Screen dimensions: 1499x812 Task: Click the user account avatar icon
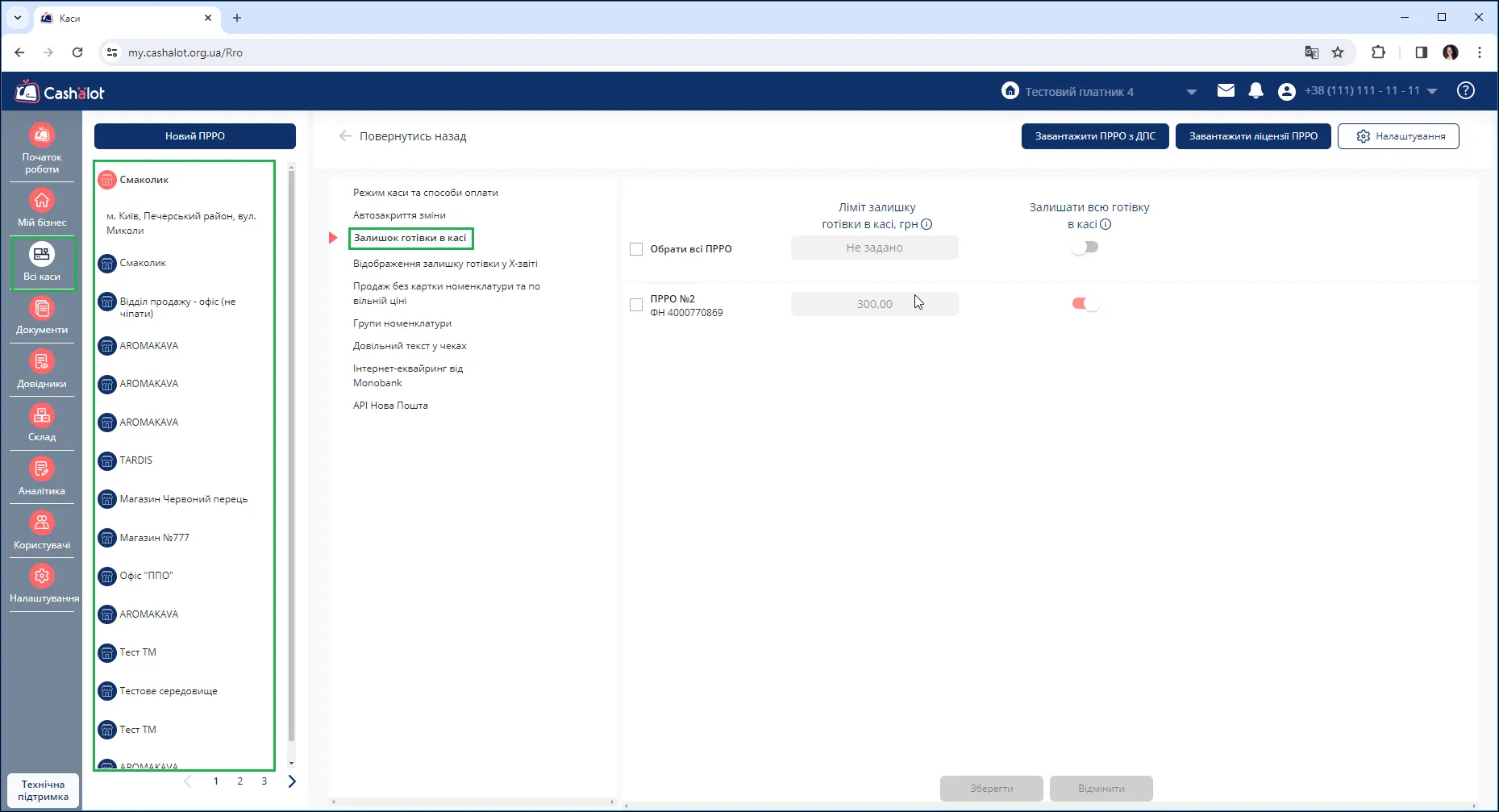pyautogui.click(x=1287, y=91)
